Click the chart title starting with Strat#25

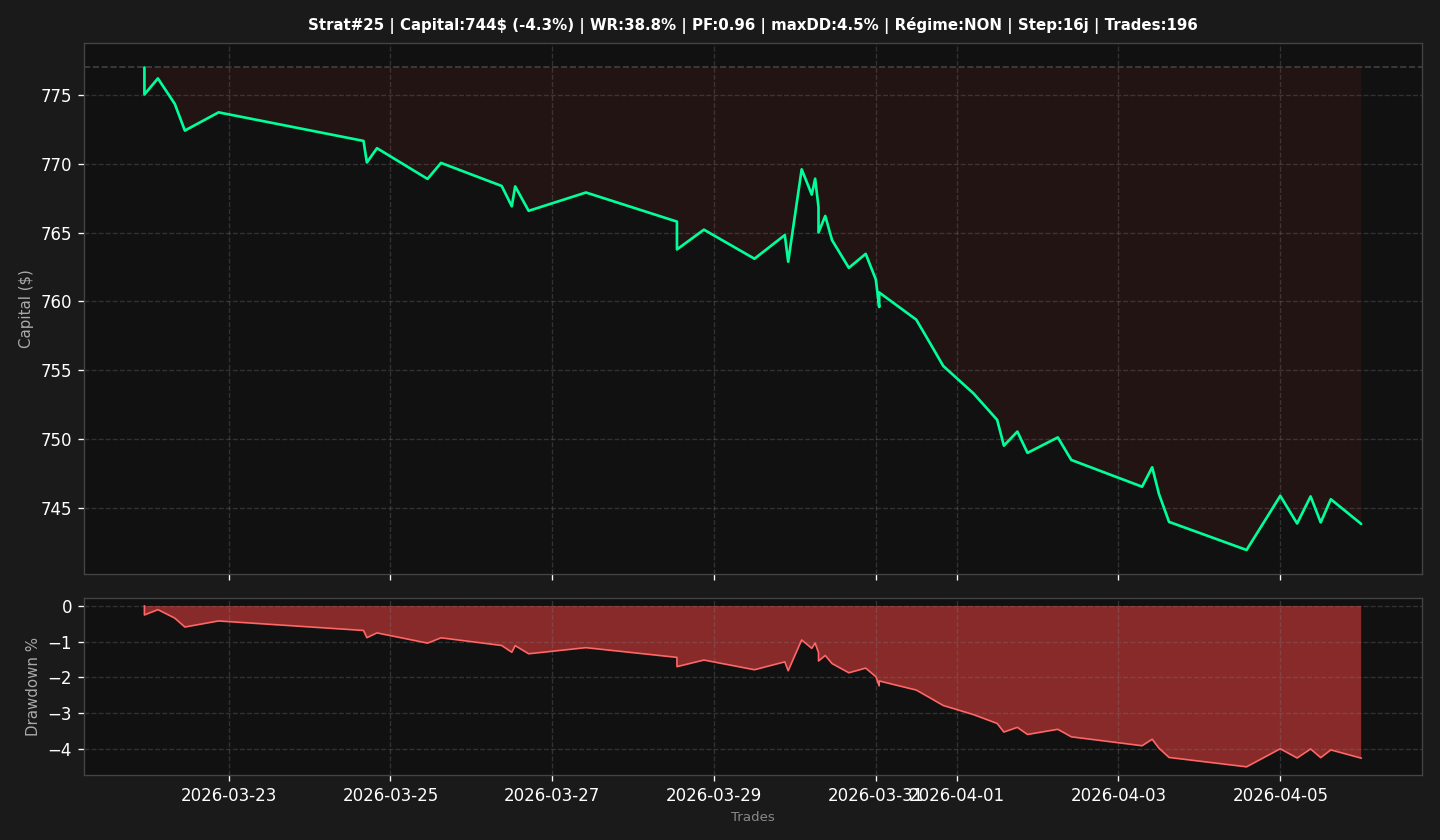pos(752,25)
